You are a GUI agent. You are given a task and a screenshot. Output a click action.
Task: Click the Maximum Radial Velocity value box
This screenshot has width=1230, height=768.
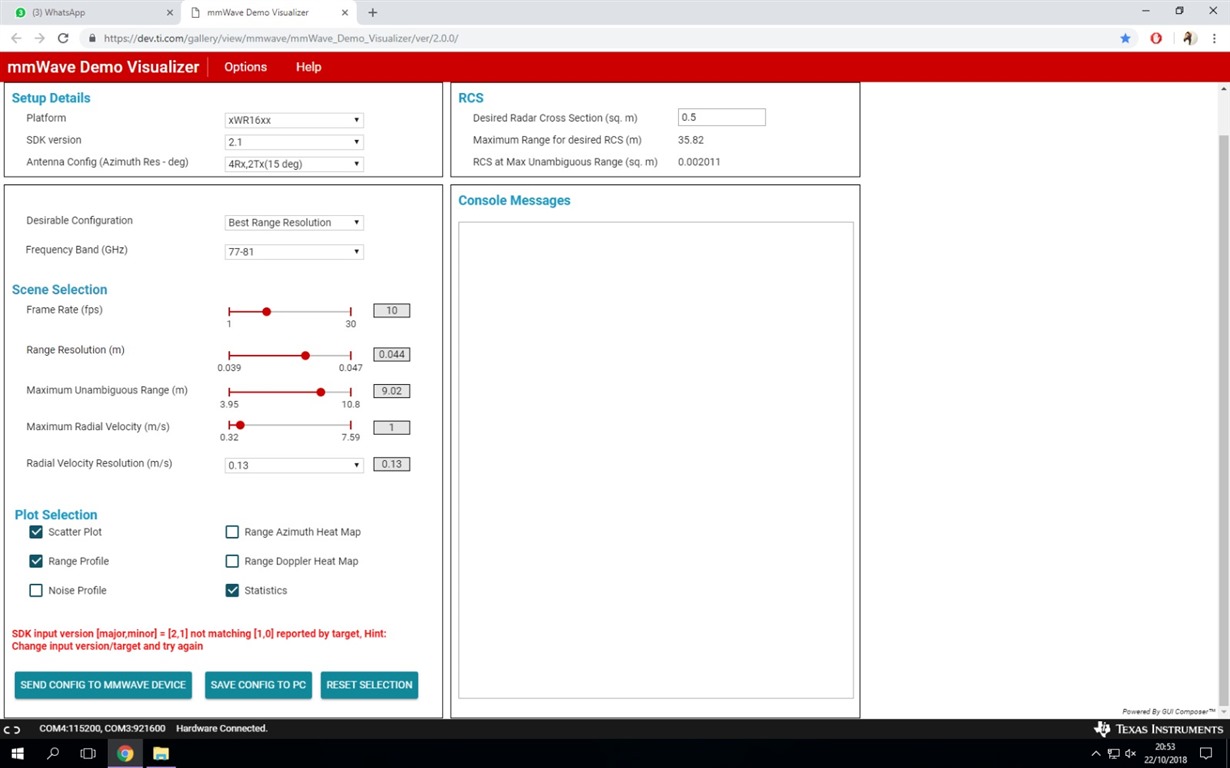click(391, 427)
